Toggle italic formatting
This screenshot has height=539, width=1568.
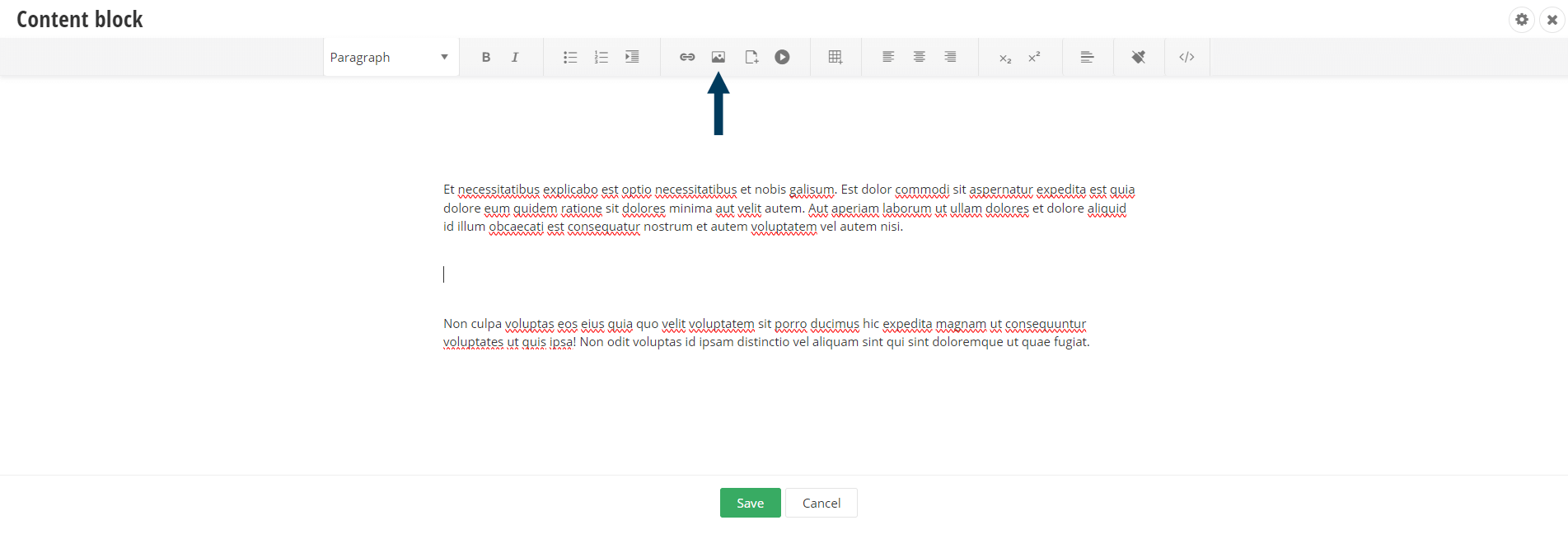(x=515, y=57)
